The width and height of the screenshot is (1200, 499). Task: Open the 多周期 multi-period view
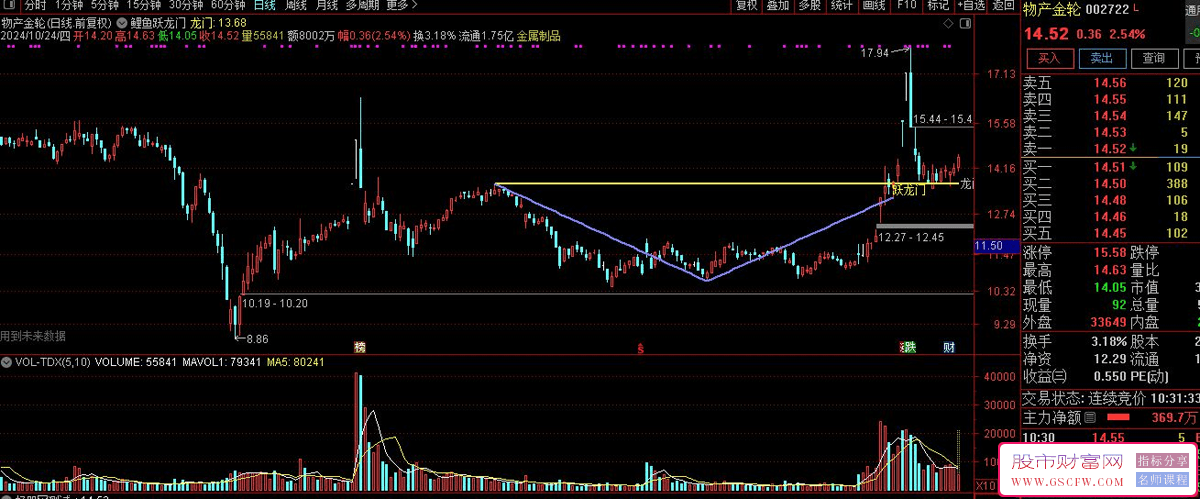[362, 5]
